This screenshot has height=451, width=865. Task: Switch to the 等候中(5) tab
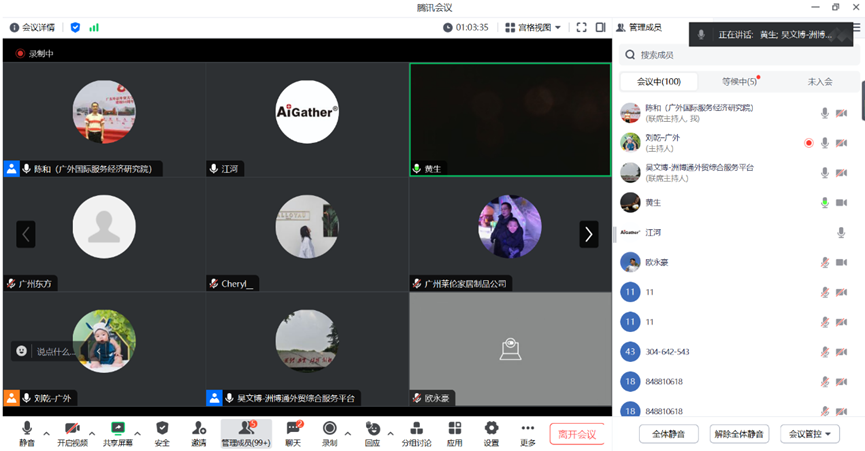[x=740, y=82]
